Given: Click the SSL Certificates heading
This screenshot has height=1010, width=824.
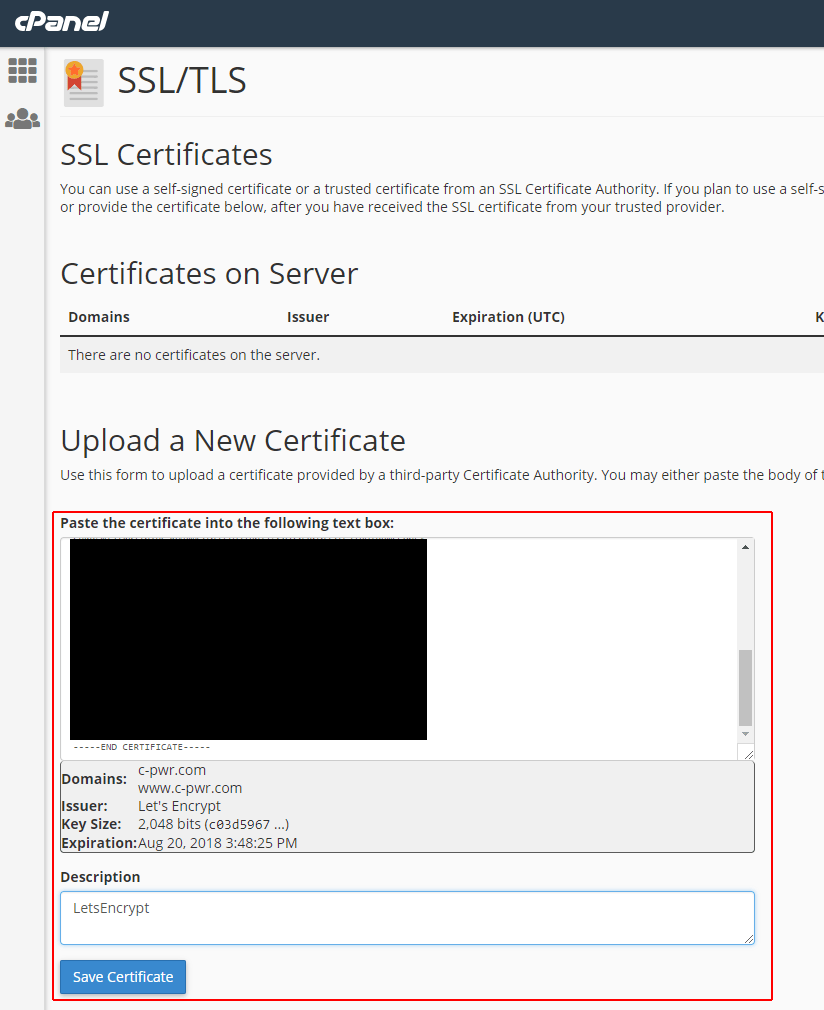Looking at the screenshot, I should pyautogui.click(x=166, y=155).
